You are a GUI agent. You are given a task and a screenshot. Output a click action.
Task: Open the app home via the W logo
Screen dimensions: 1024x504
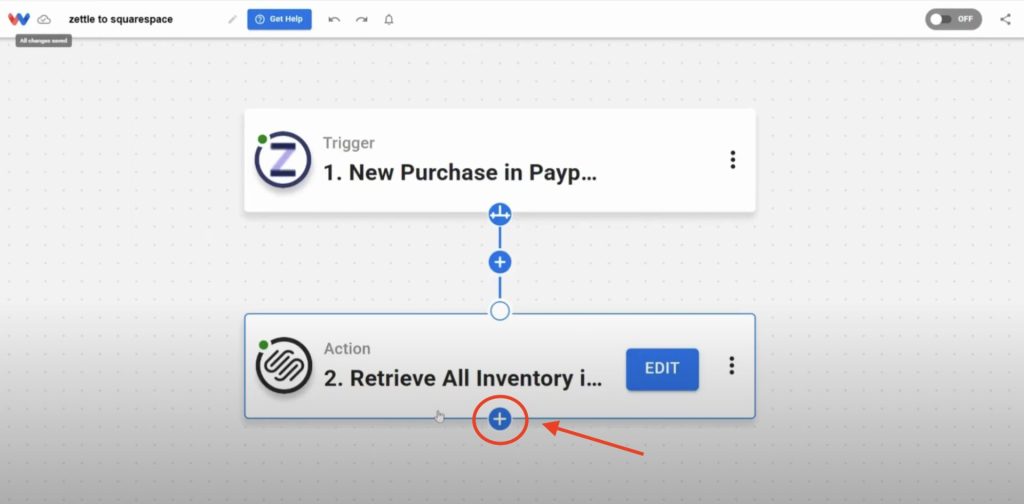pyautogui.click(x=19, y=19)
